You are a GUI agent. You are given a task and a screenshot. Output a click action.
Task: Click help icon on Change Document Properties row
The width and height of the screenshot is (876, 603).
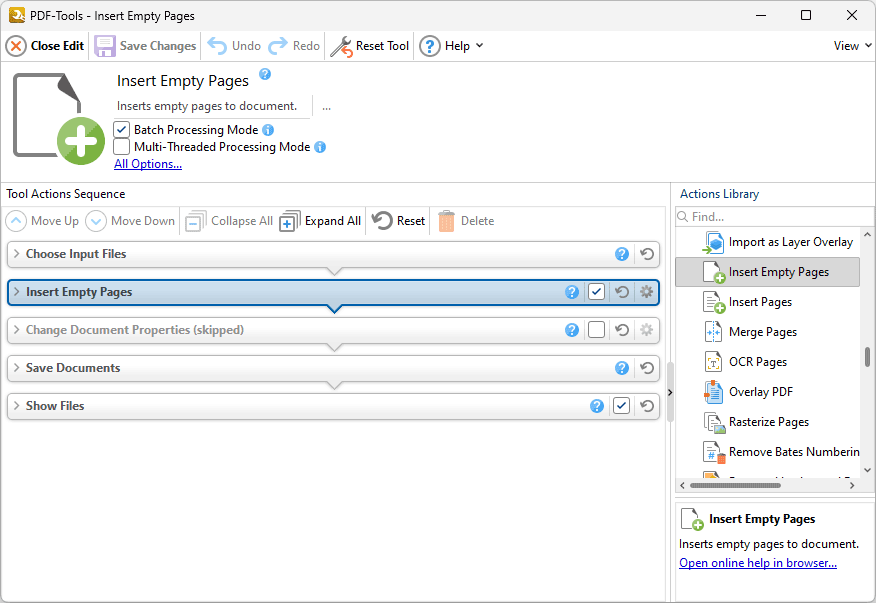(572, 330)
